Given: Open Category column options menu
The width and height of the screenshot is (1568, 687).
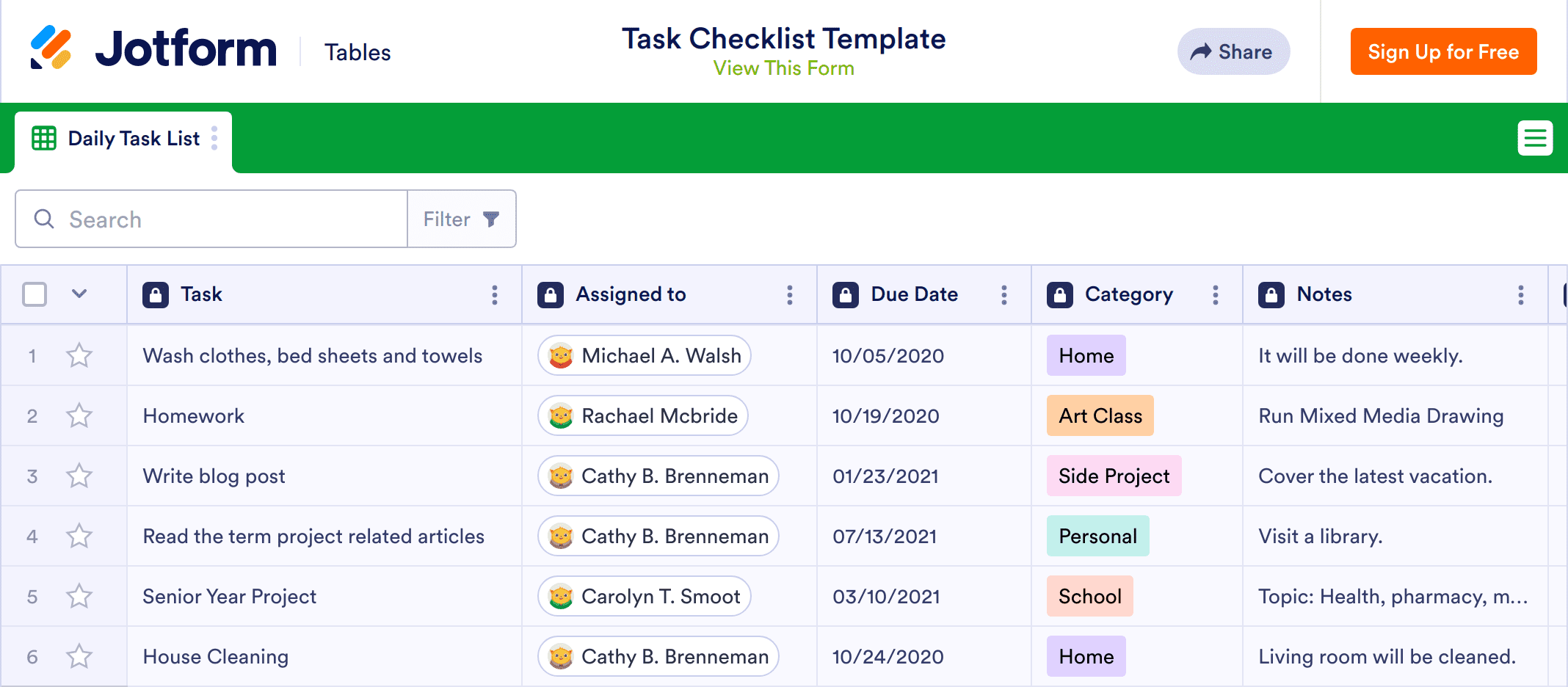Looking at the screenshot, I should click(1216, 295).
